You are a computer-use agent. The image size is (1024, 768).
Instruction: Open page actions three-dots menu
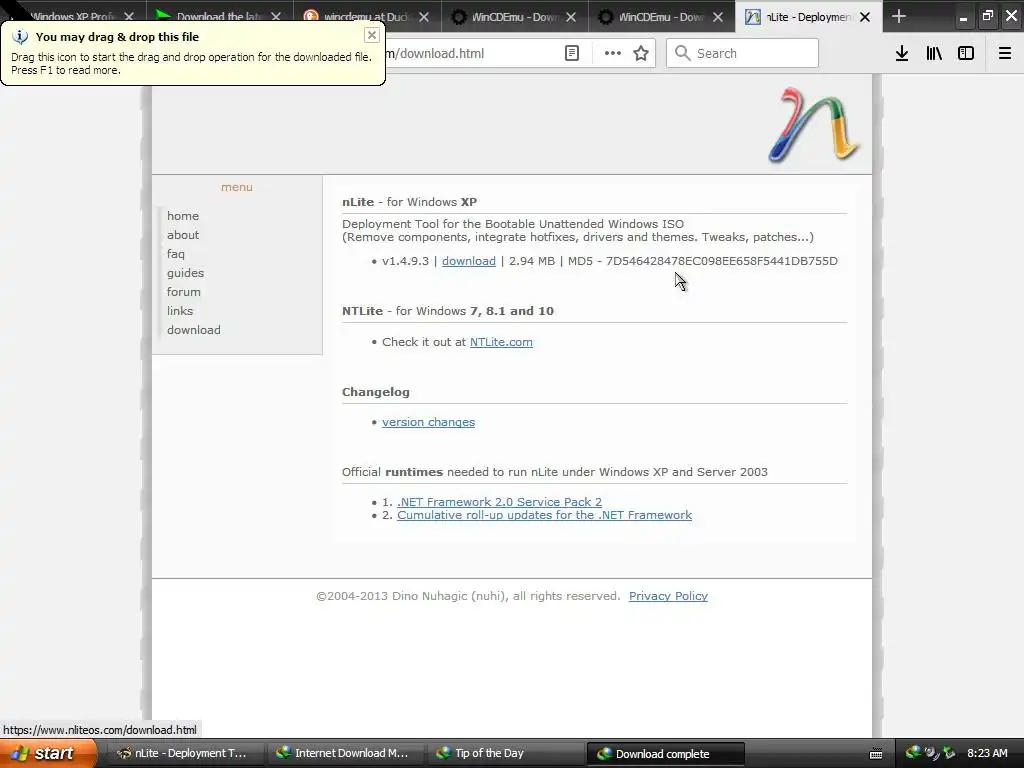pos(613,54)
